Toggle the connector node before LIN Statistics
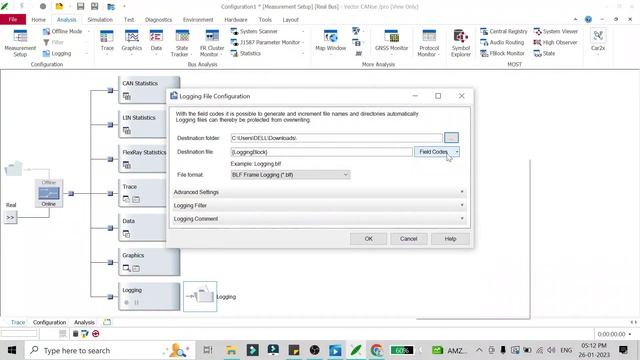 click(x=110, y=124)
